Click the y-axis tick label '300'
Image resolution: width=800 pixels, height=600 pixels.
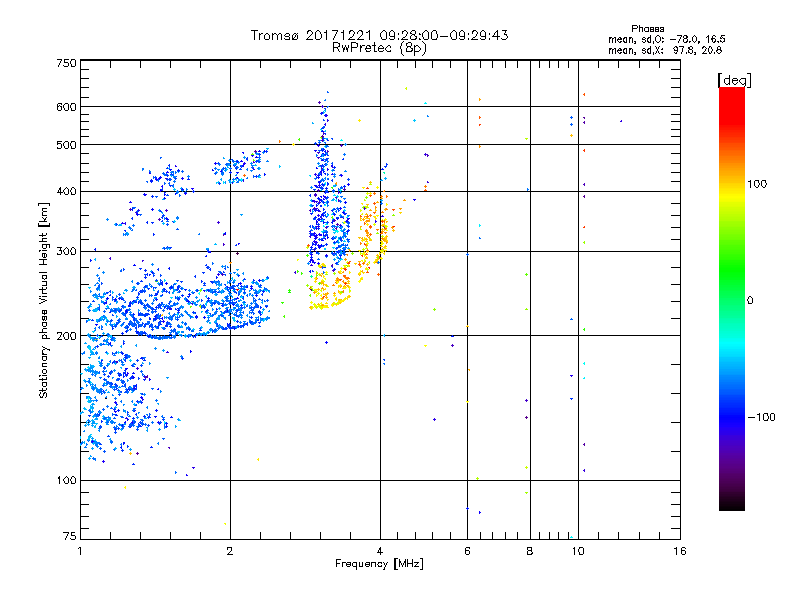coord(66,251)
